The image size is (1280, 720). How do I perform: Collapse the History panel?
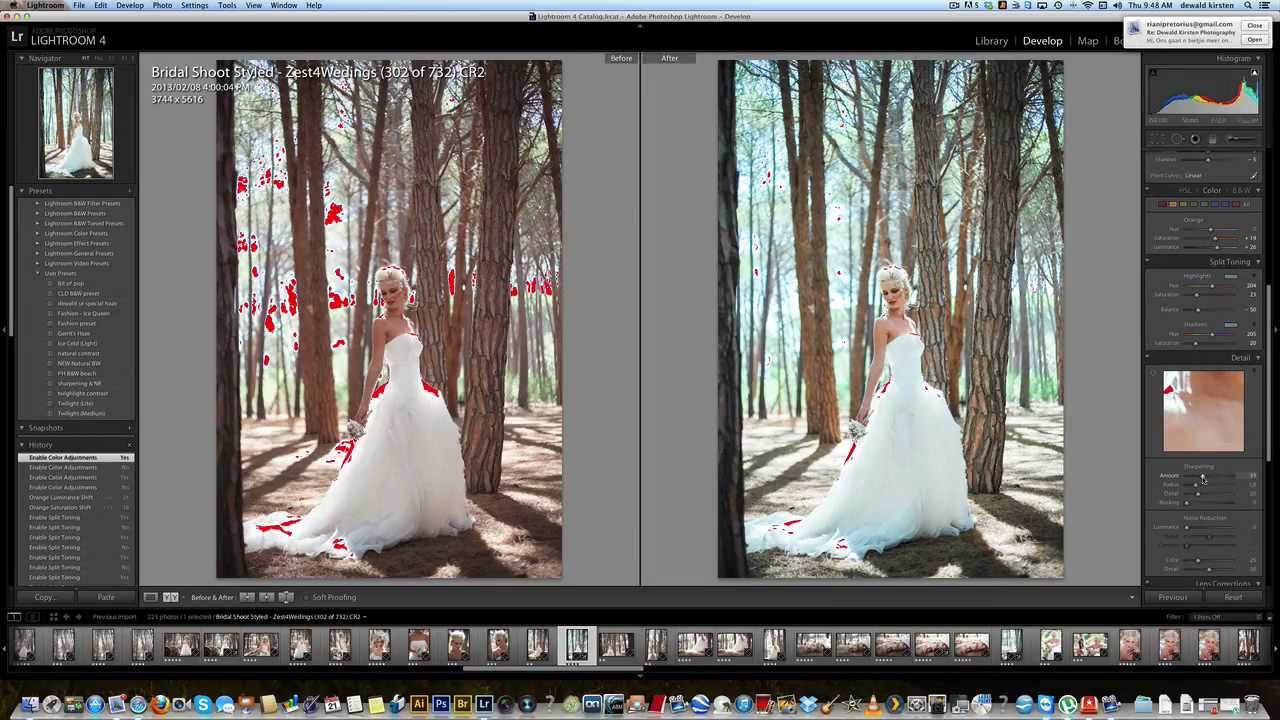[21, 445]
